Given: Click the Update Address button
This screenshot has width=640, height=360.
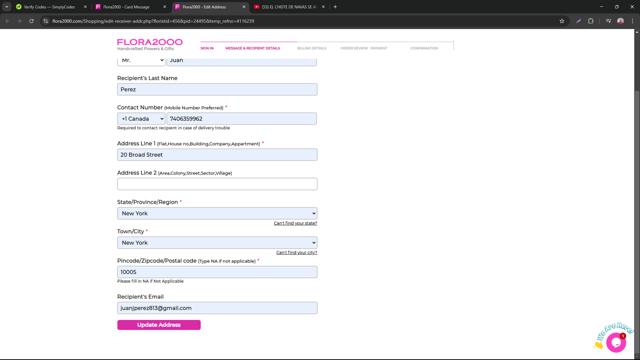Looking at the screenshot, I should [159, 325].
